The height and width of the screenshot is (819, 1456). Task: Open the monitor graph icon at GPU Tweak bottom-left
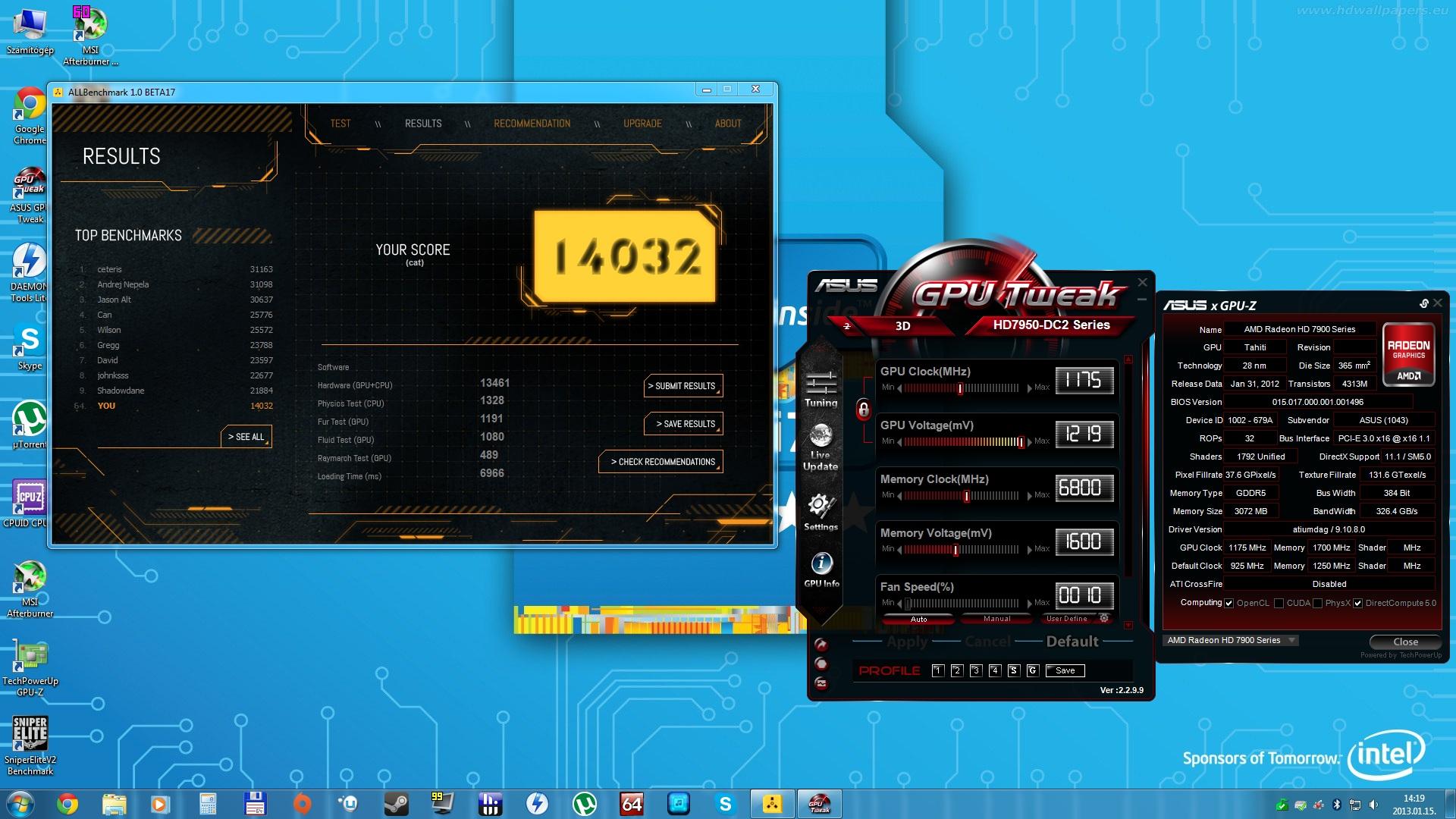tap(821, 683)
